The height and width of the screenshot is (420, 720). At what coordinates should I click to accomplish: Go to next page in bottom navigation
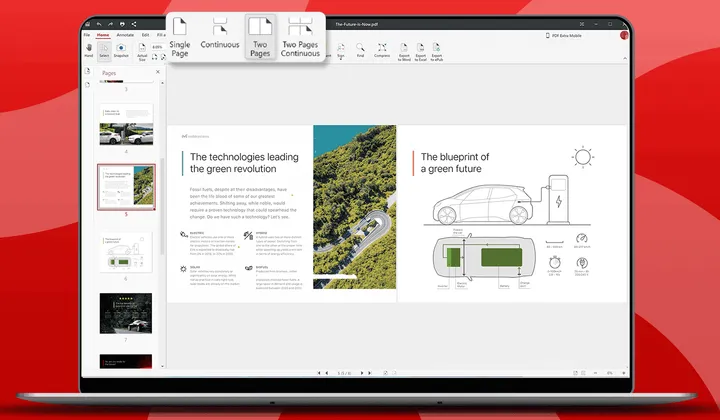click(364, 372)
